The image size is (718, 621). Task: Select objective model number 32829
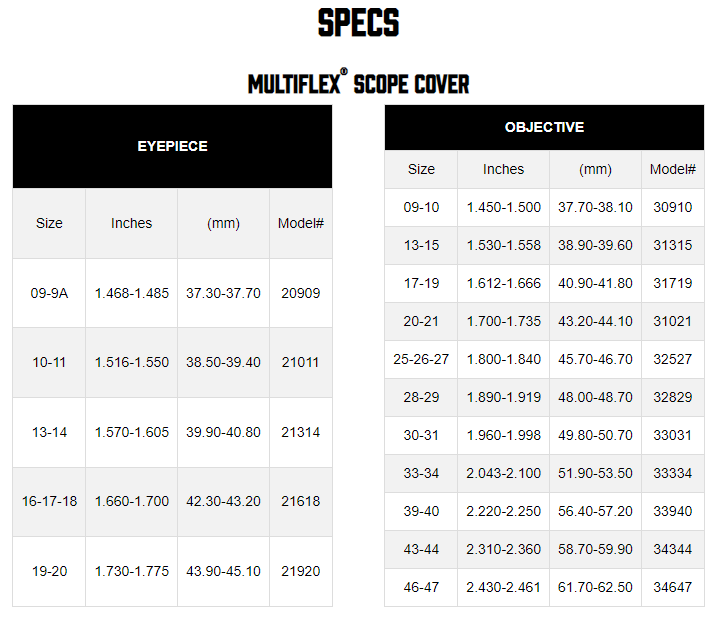[x=672, y=397]
